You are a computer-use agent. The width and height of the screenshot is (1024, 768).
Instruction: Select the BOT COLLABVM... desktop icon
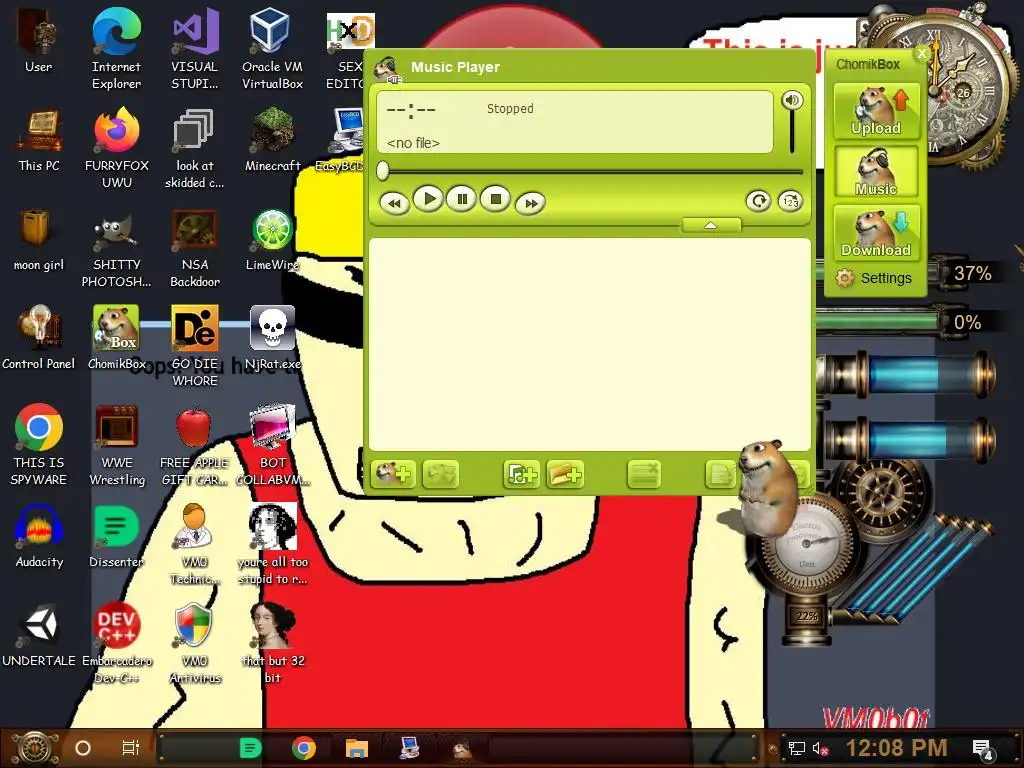(272, 445)
